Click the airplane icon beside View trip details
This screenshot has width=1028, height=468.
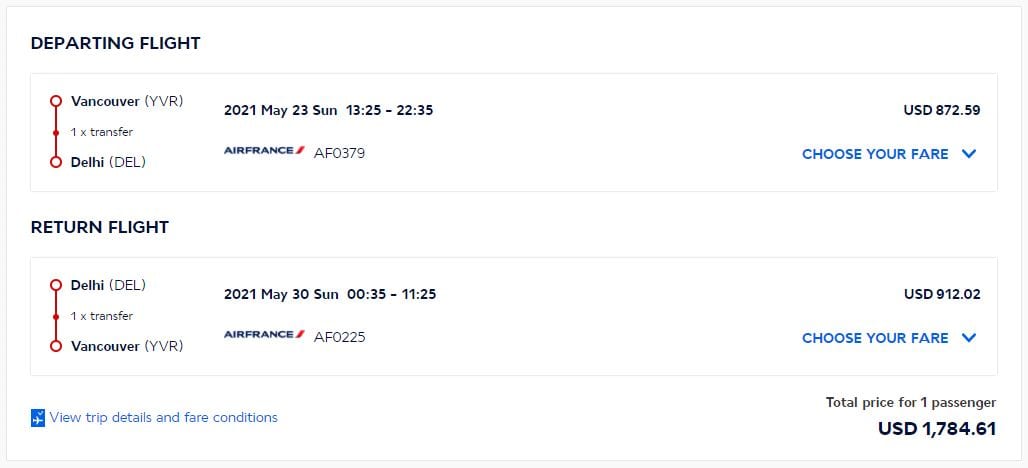(38, 418)
